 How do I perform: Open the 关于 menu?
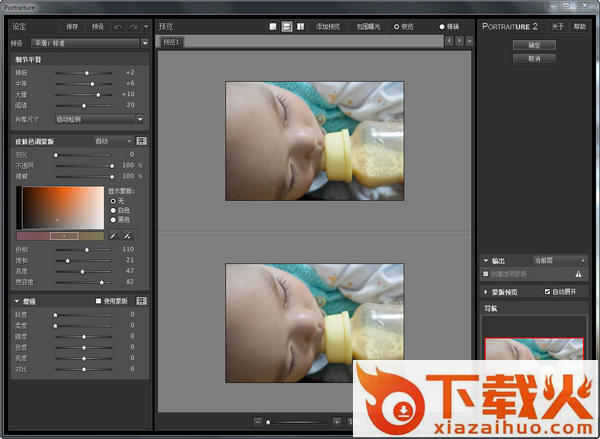pyautogui.click(x=557, y=26)
